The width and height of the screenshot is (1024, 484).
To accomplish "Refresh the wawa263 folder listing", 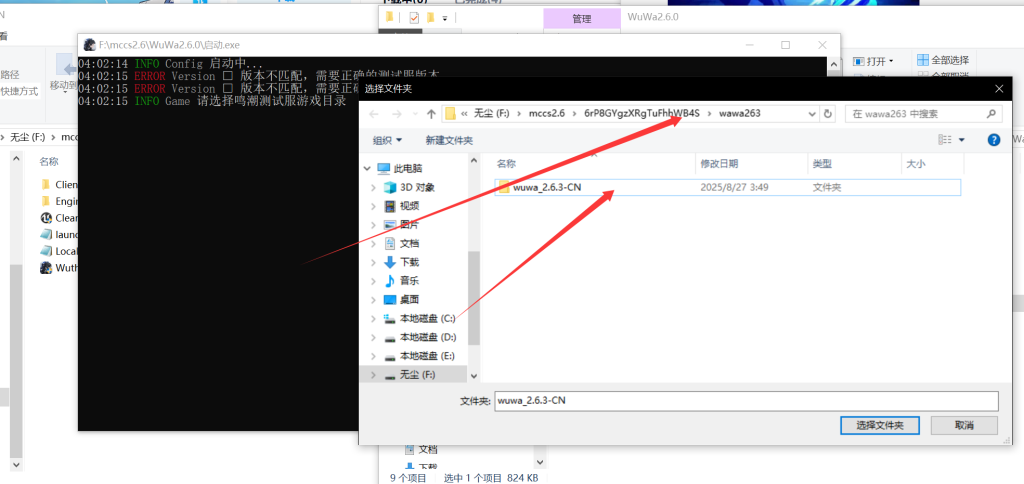I will coord(827,114).
